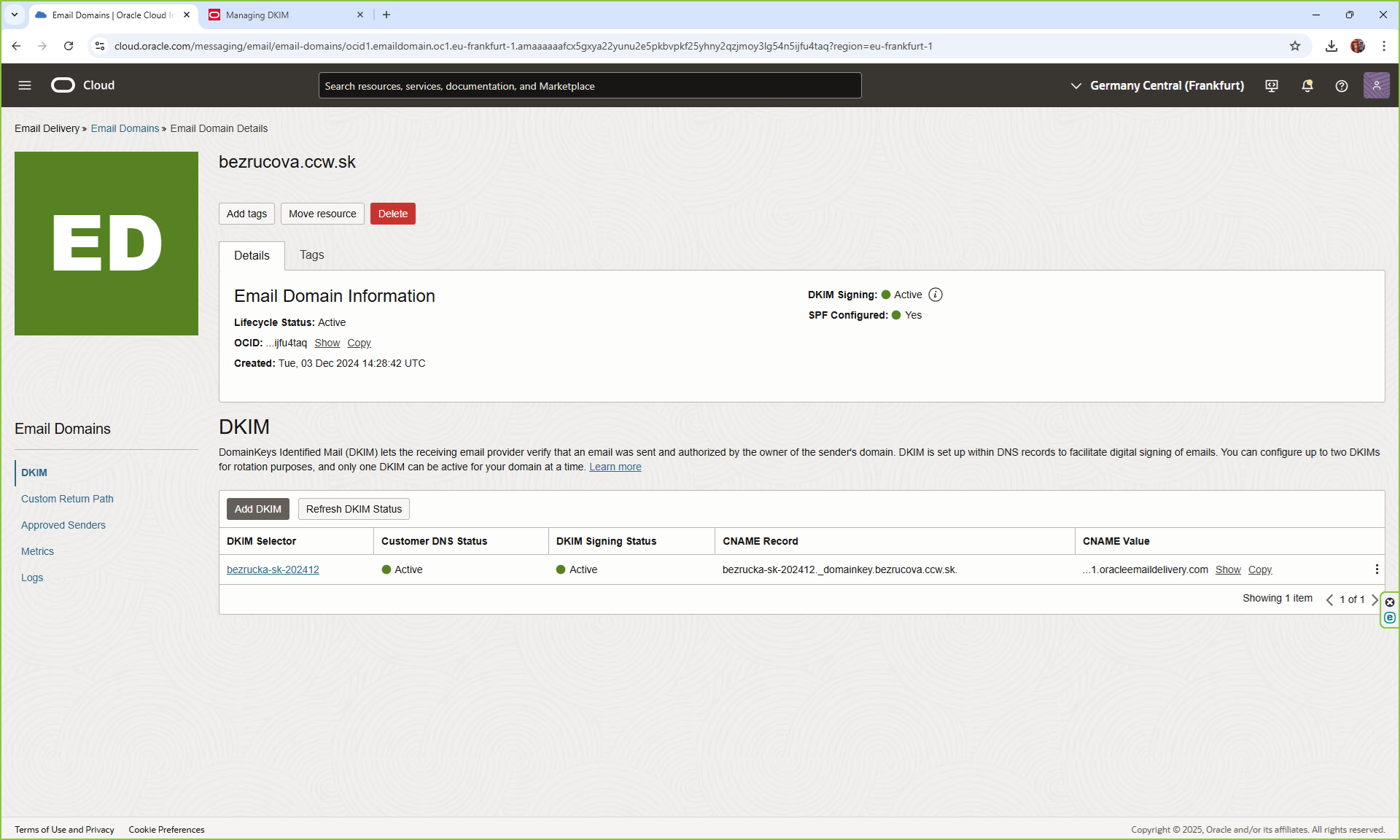Open the help question mark icon
The image size is (1400, 840).
1342,85
